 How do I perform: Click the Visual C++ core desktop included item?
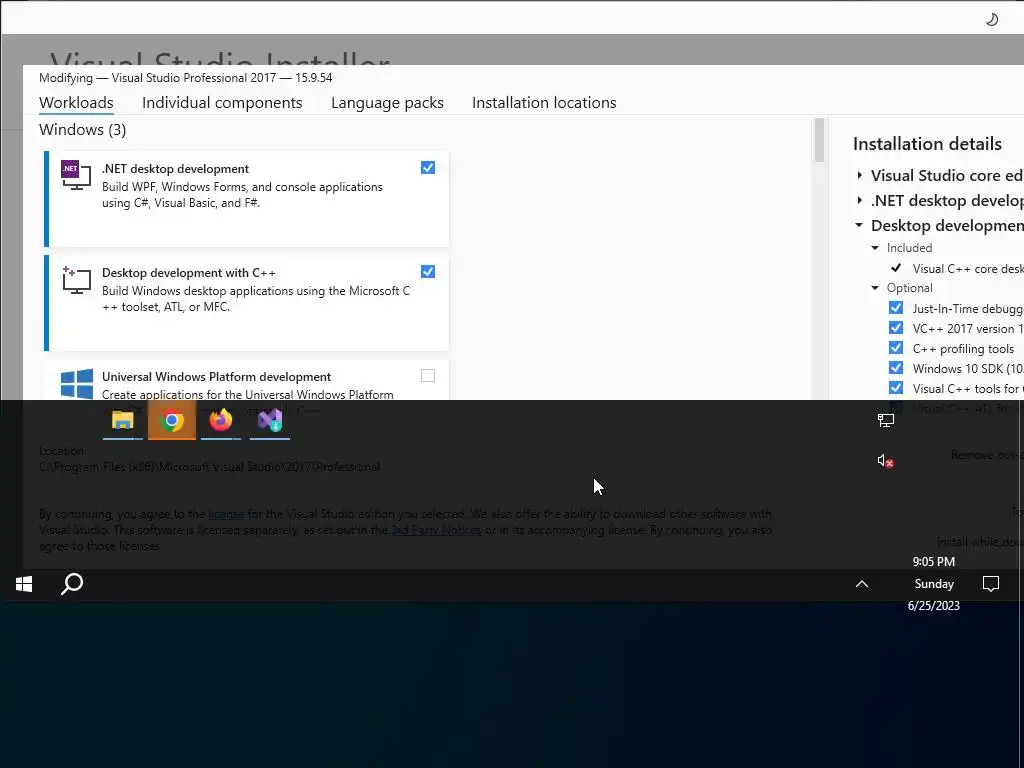pyautogui.click(x=968, y=268)
